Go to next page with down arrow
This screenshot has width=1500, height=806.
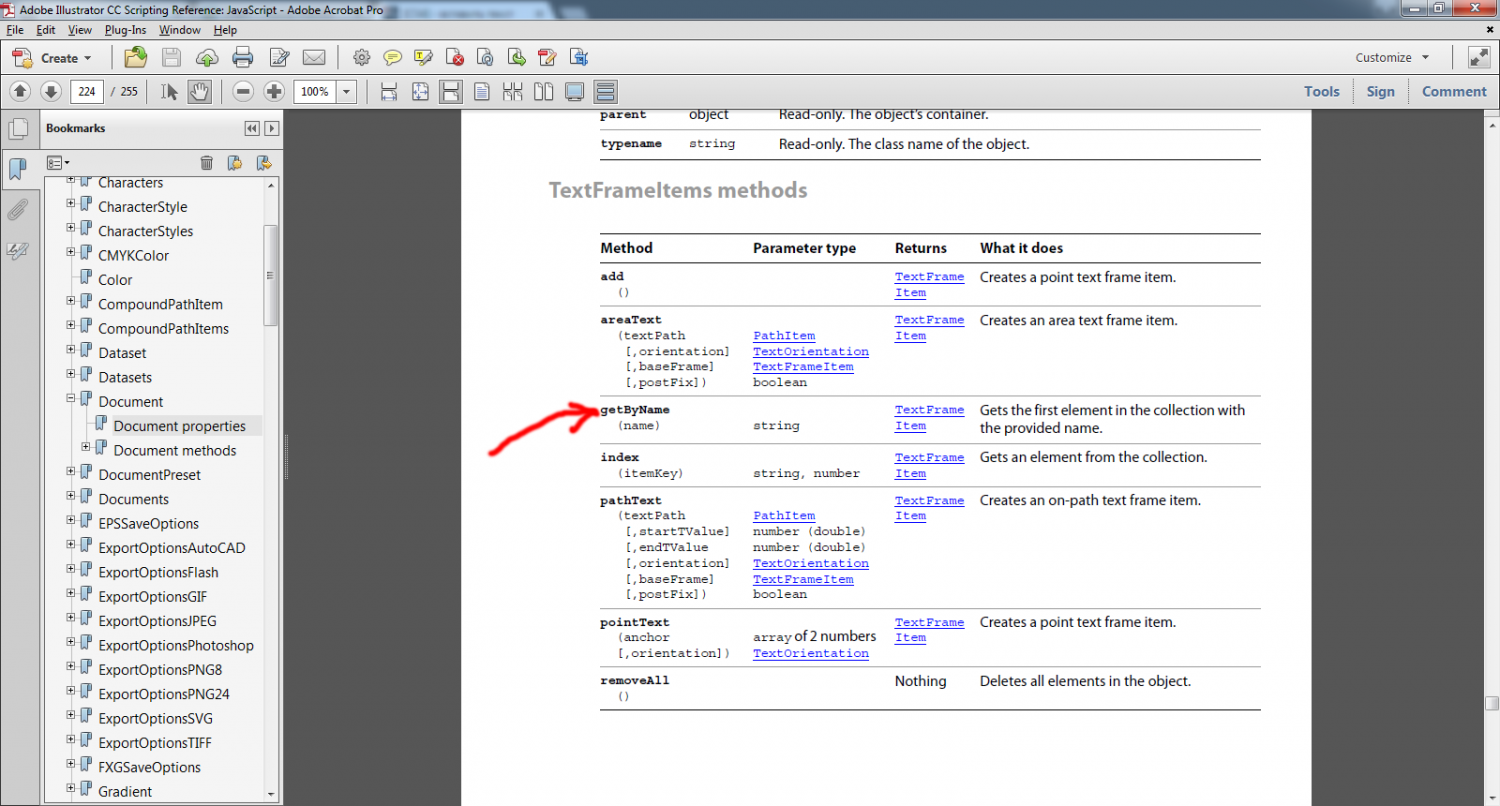[51, 91]
